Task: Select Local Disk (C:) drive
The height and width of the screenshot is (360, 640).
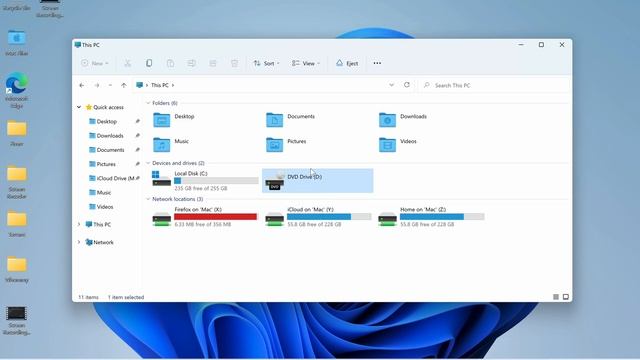Action: [205, 181]
